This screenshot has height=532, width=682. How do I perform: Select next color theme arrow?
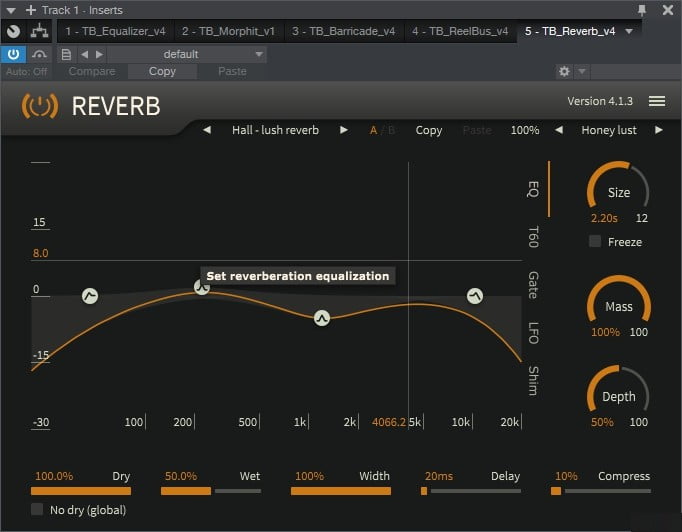click(659, 130)
